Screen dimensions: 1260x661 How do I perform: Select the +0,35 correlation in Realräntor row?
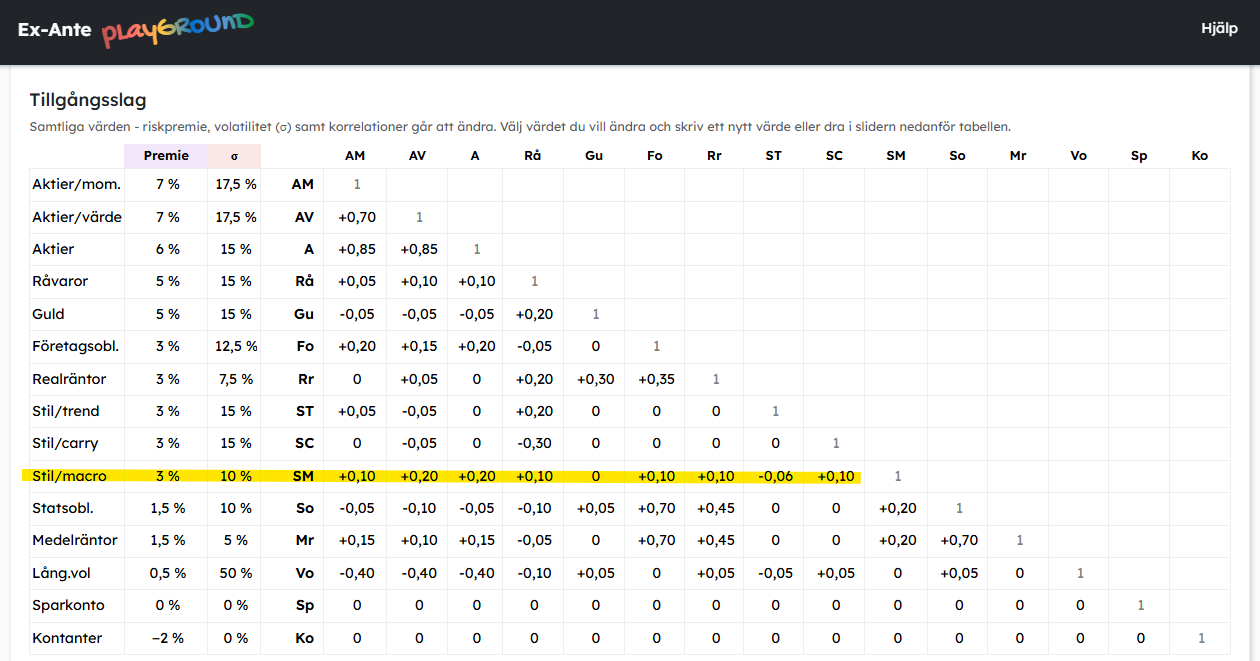point(656,379)
